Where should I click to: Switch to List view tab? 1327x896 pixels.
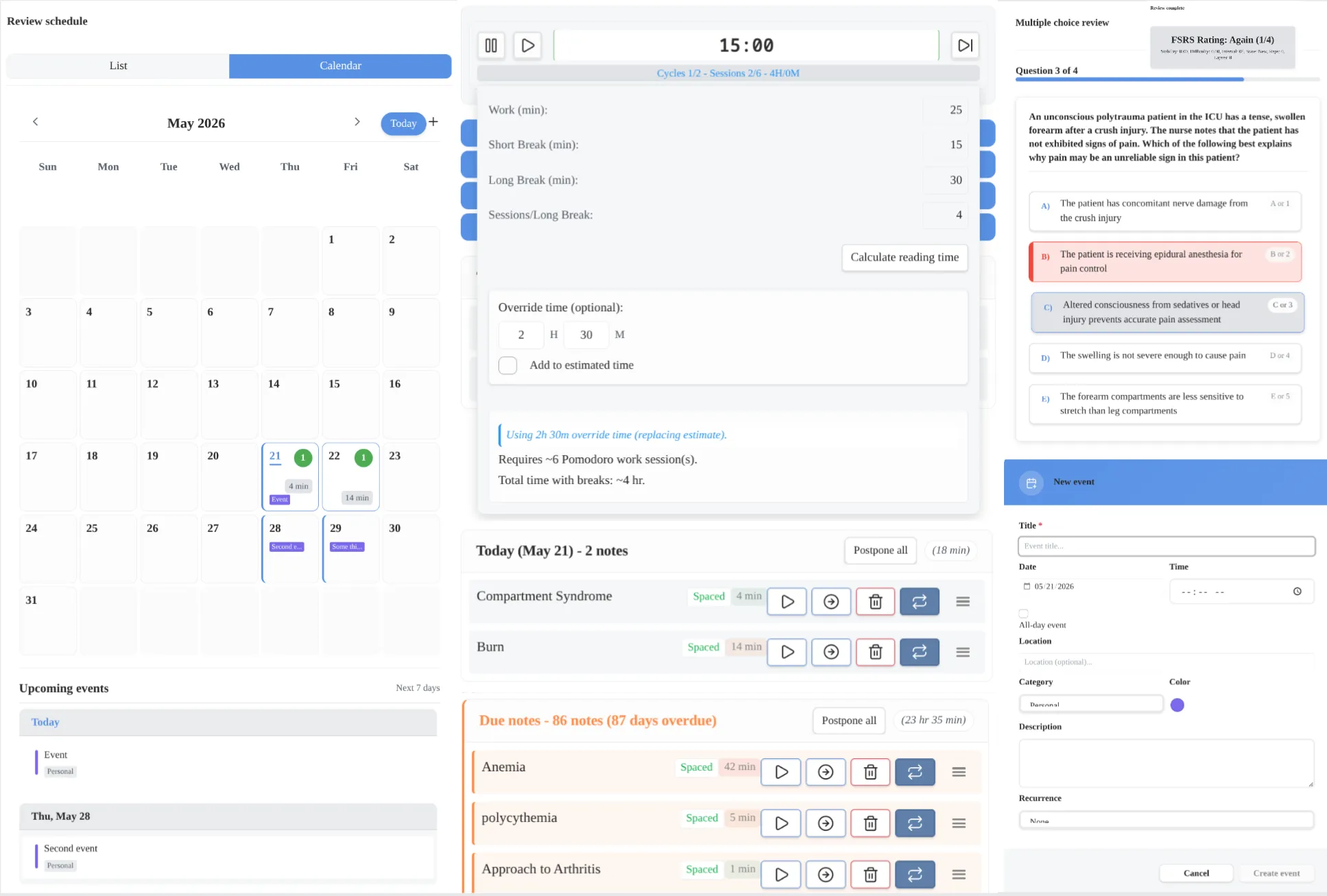pos(118,66)
